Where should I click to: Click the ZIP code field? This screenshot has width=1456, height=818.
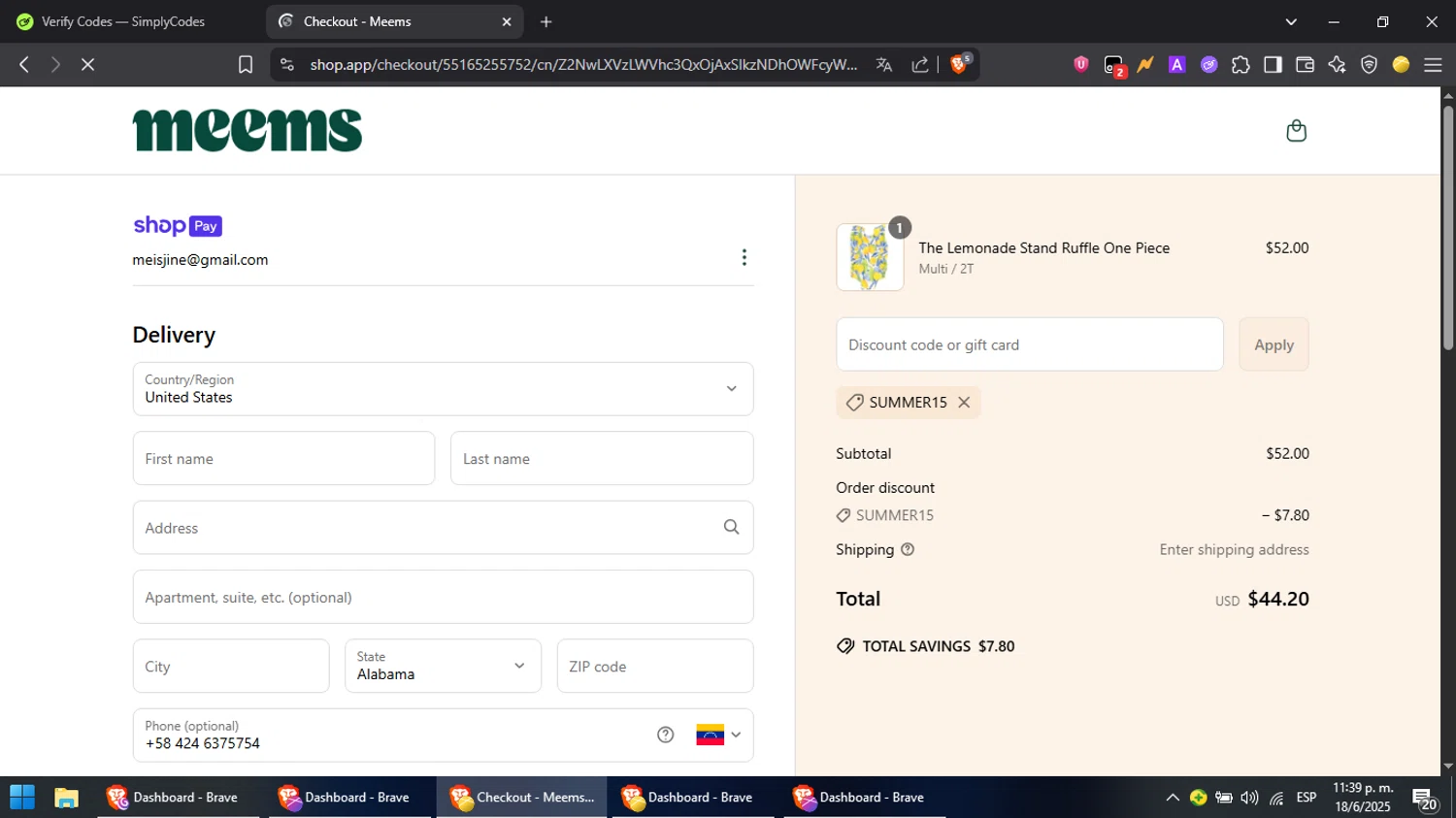click(x=655, y=666)
